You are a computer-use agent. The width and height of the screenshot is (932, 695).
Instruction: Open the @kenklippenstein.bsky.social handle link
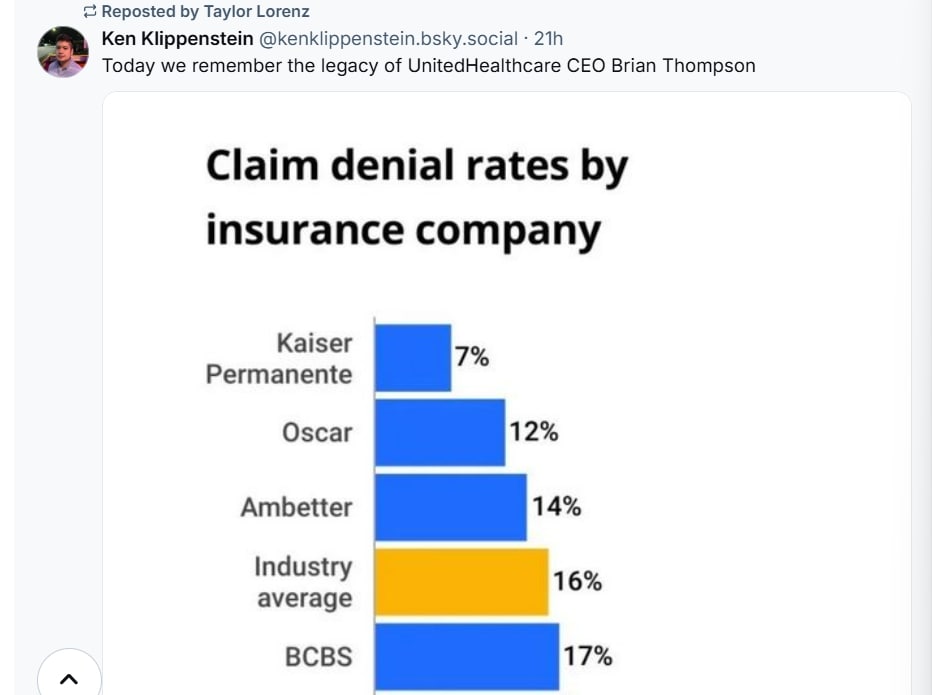pyautogui.click(x=389, y=39)
